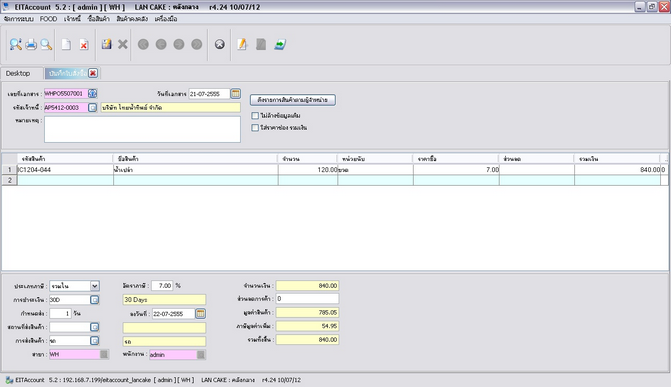This screenshot has width=671, height=387.
Task: Click into the large remarks text area
Action: tap(142, 129)
